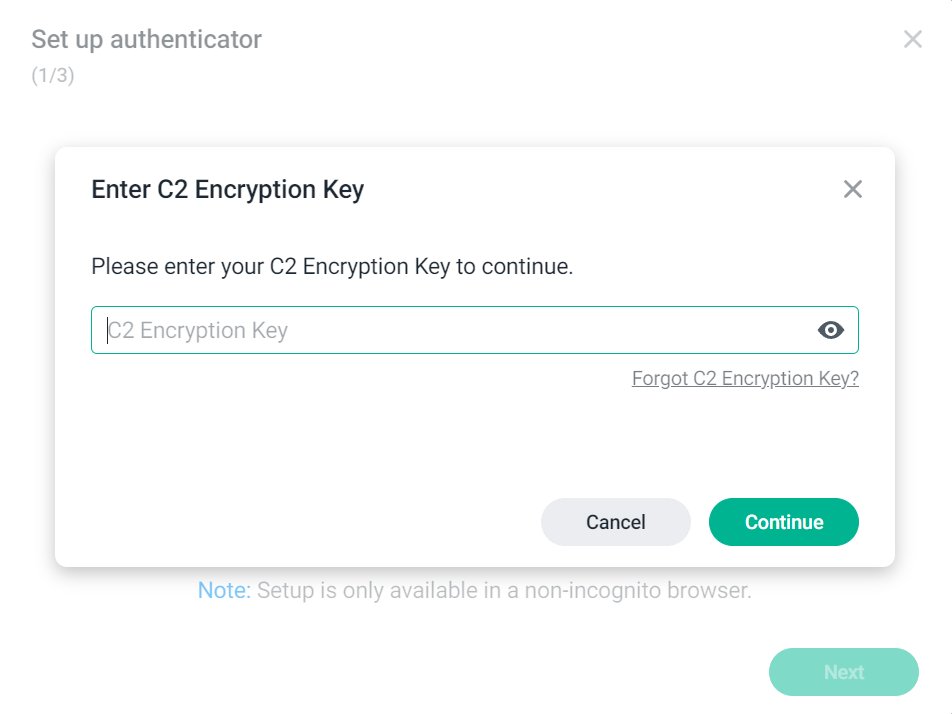Focus the C2 Encryption Key input field
Viewport: 952px width, 714px height.
(475, 330)
